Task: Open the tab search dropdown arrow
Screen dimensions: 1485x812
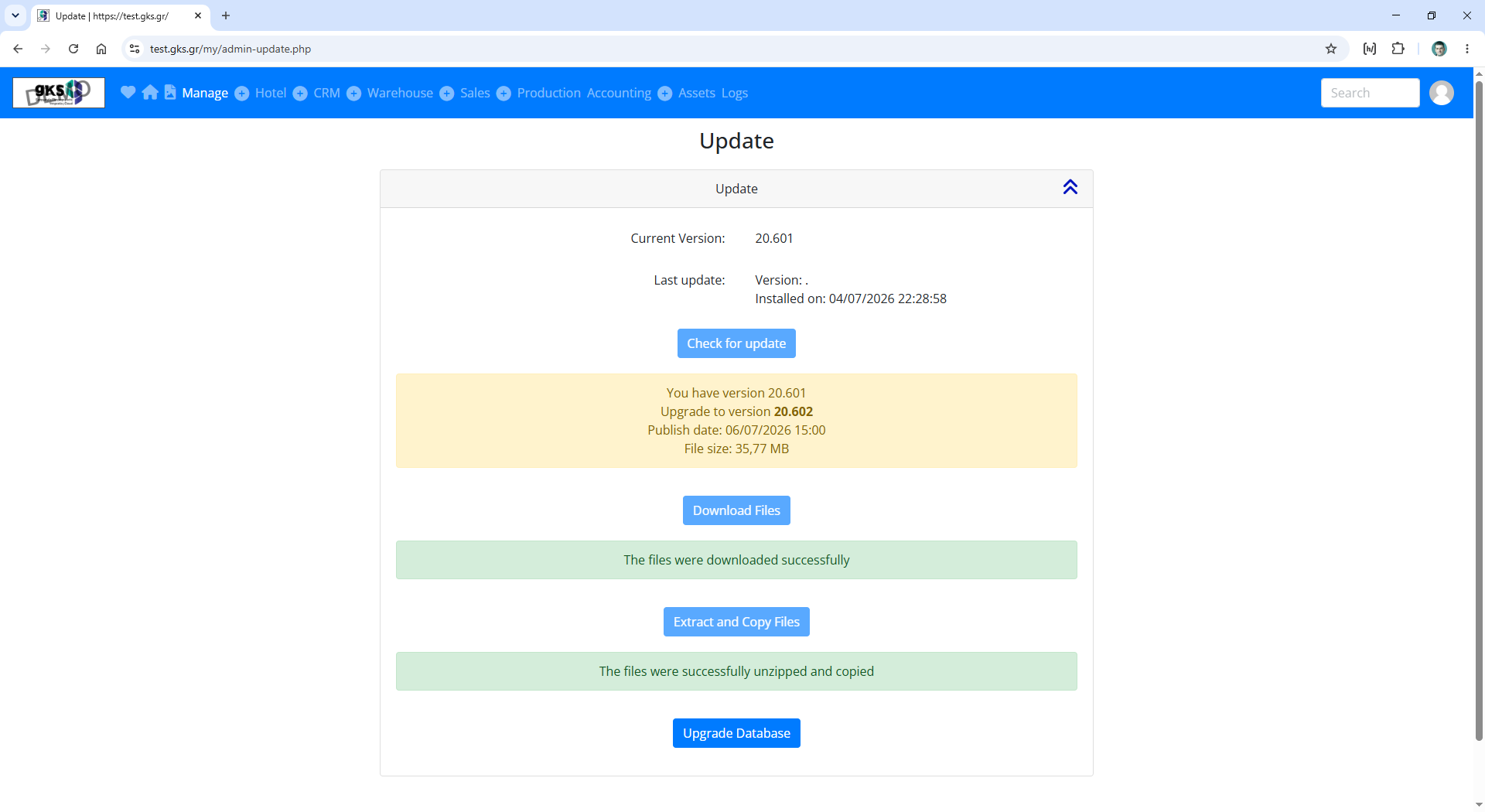Action: (x=15, y=15)
